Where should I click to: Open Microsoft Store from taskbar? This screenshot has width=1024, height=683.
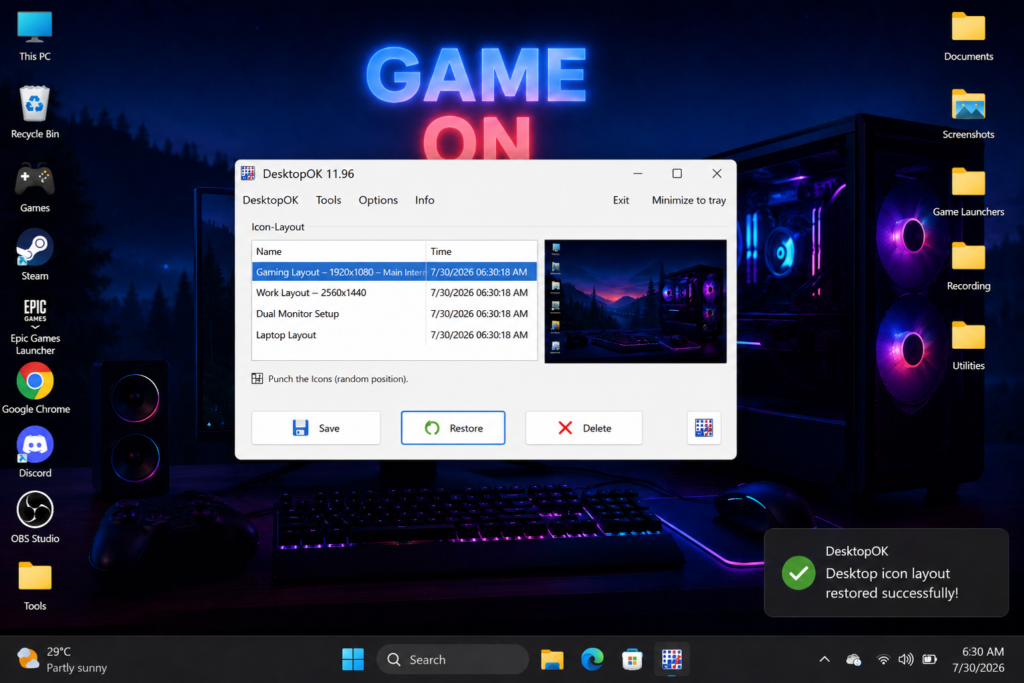pos(632,659)
